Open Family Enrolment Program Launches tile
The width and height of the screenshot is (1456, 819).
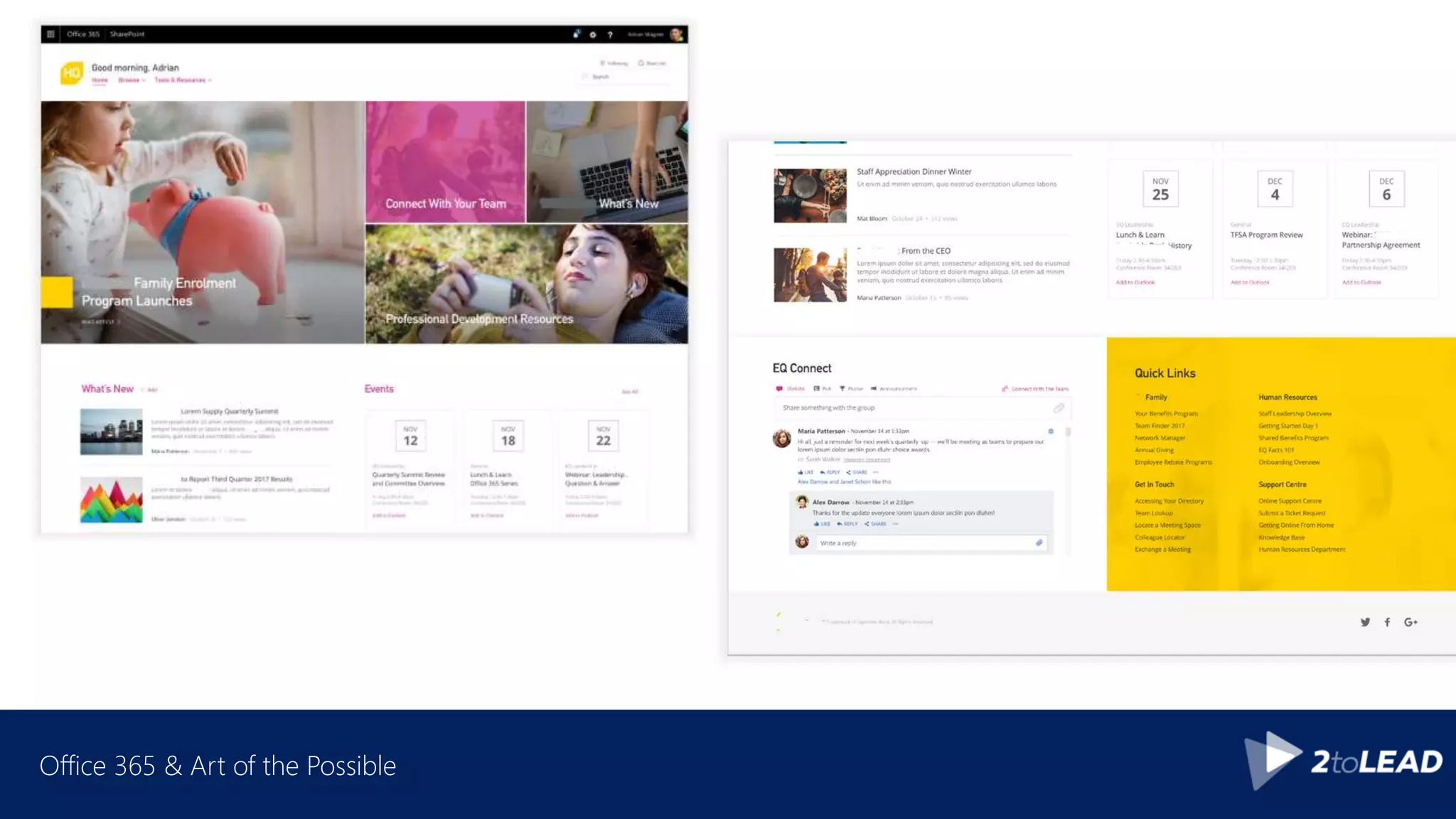[x=203, y=223]
